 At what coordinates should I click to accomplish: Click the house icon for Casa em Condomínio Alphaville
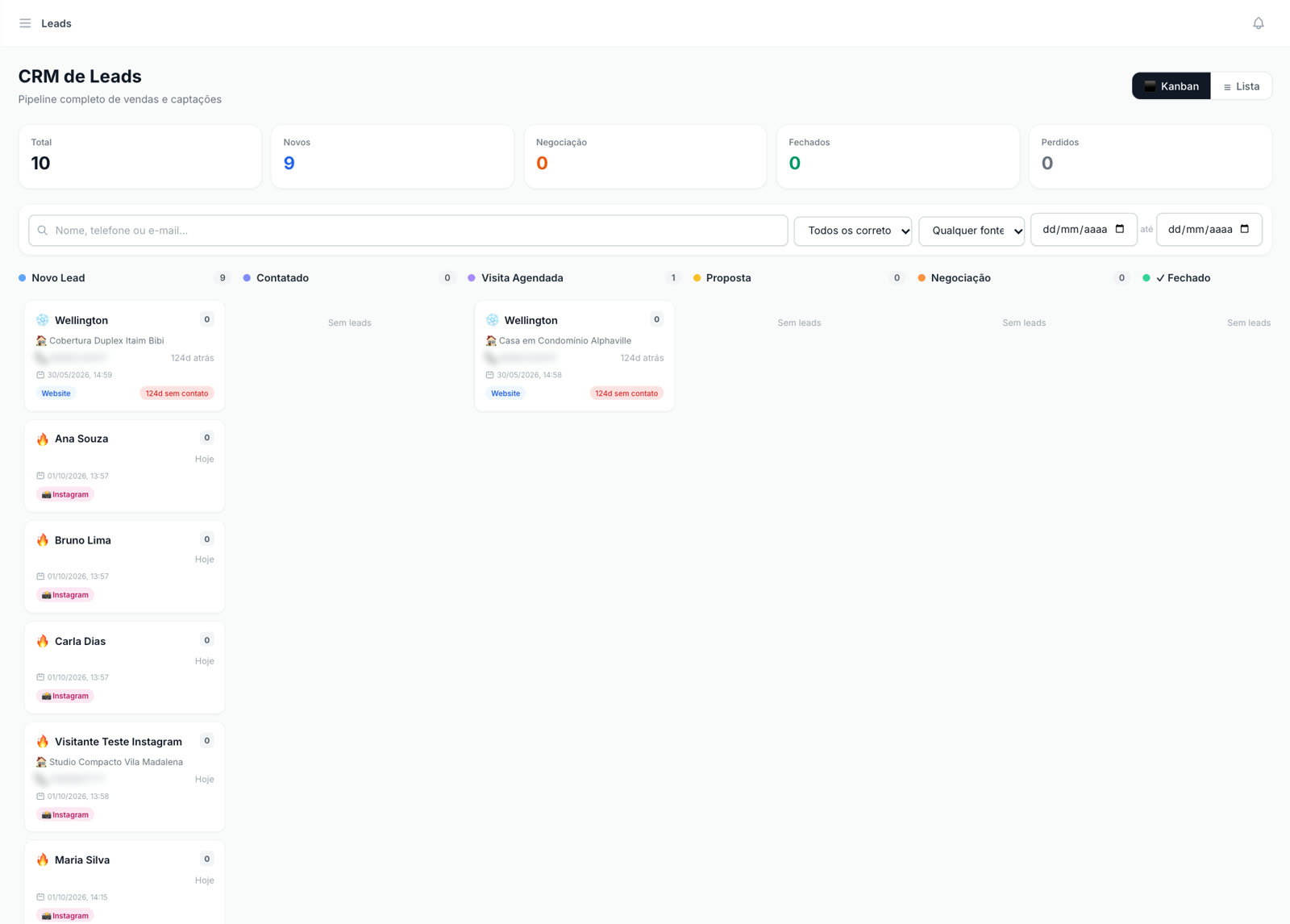pos(491,341)
